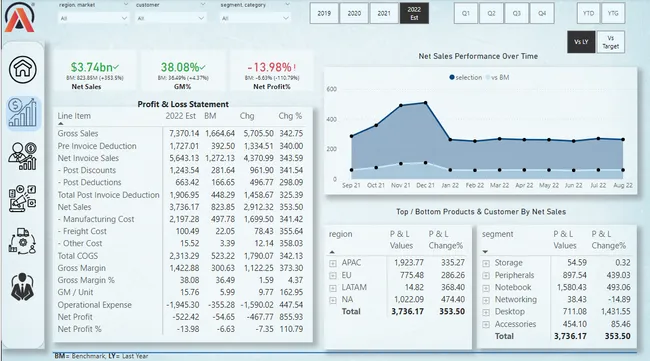Viewport: 650px width, 361px height.
Task: Sort by the Line Item column header
Action: click(x=74, y=116)
